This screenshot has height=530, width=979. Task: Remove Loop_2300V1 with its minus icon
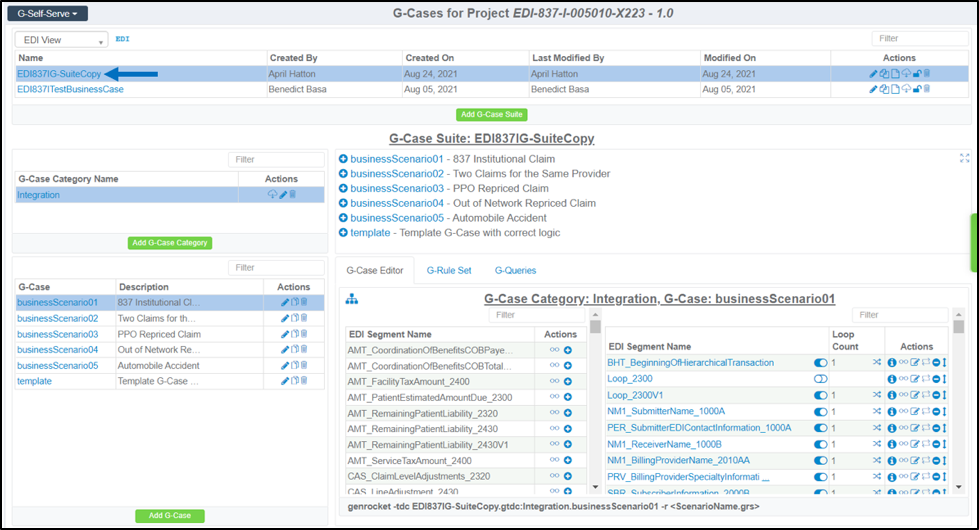click(936, 395)
